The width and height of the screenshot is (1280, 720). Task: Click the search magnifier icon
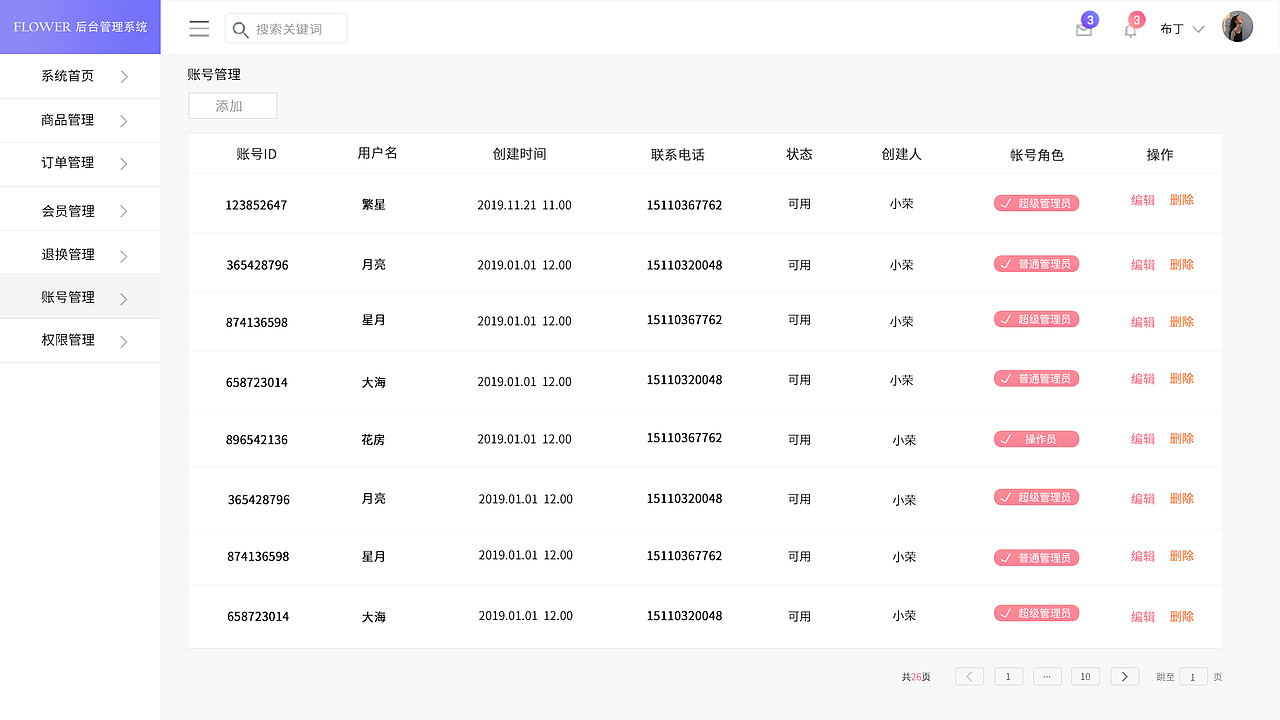click(240, 30)
